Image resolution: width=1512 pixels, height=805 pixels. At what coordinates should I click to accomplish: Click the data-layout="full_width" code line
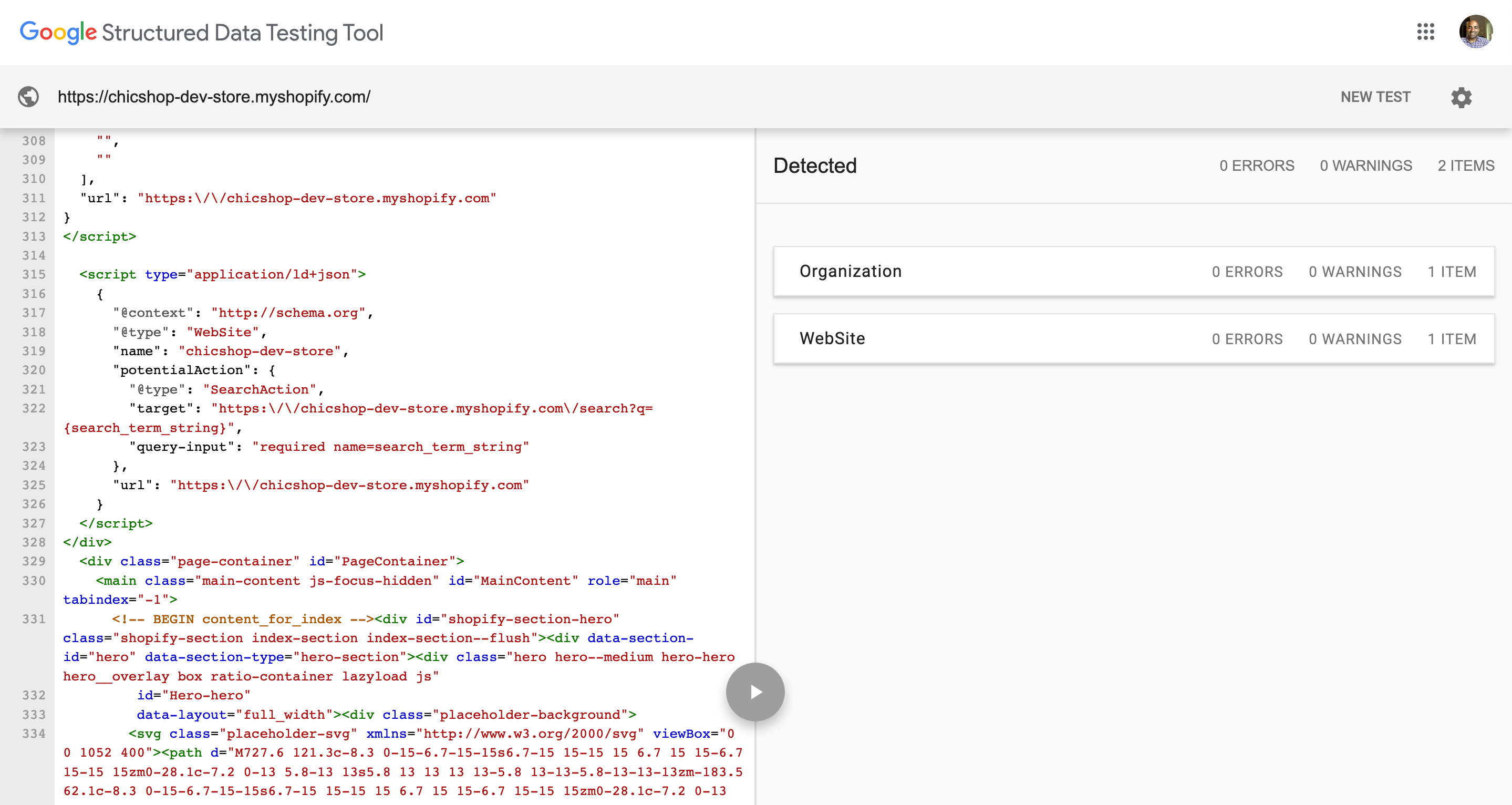(x=386, y=715)
